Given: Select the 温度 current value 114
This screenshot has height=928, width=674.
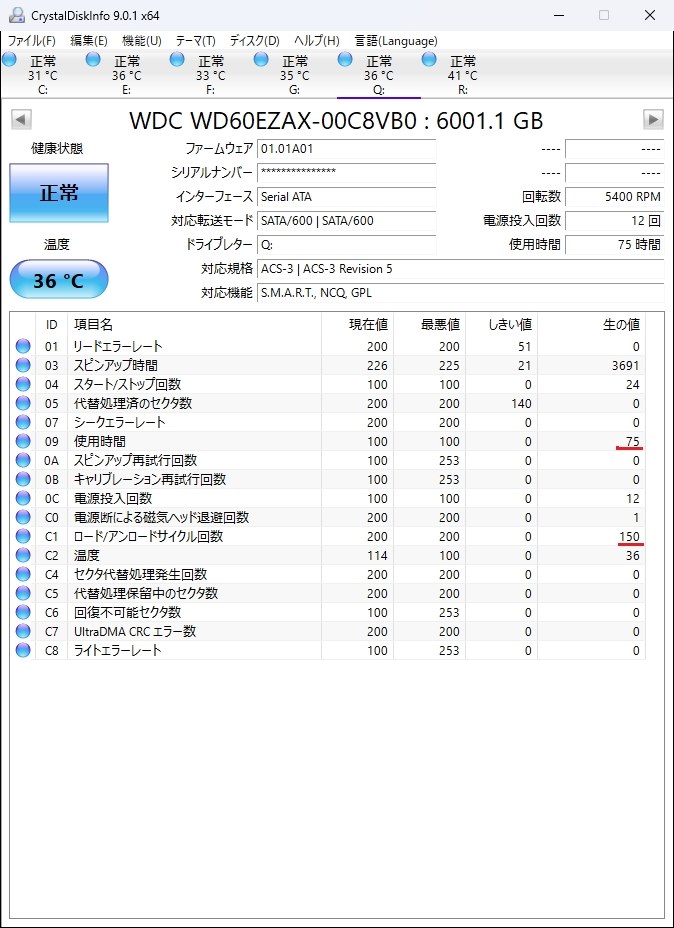Looking at the screenshot, I should coord(377,556).
